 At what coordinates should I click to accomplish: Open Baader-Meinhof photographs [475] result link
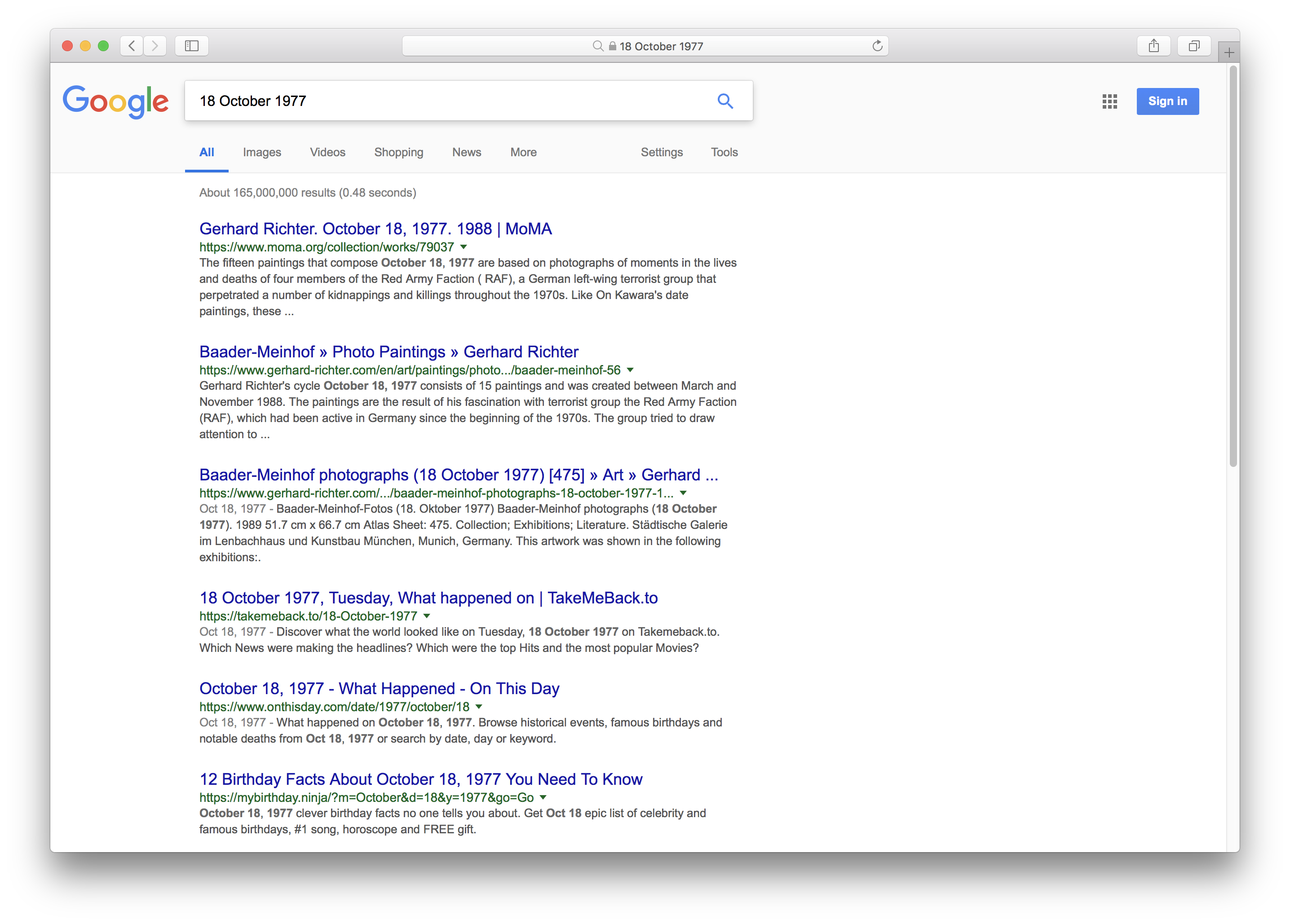pos(459,475)
